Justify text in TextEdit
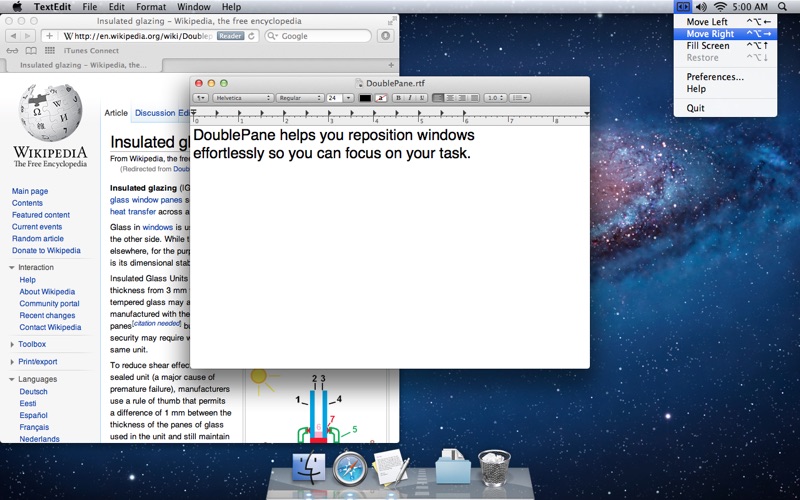This screenshot has width=800, height=500. (x=474, y=98)
